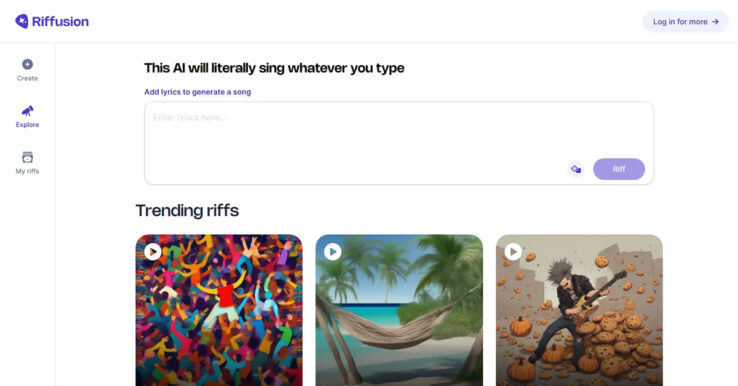
Task: Click the icon beside Riff button
Action: (576, 169)
